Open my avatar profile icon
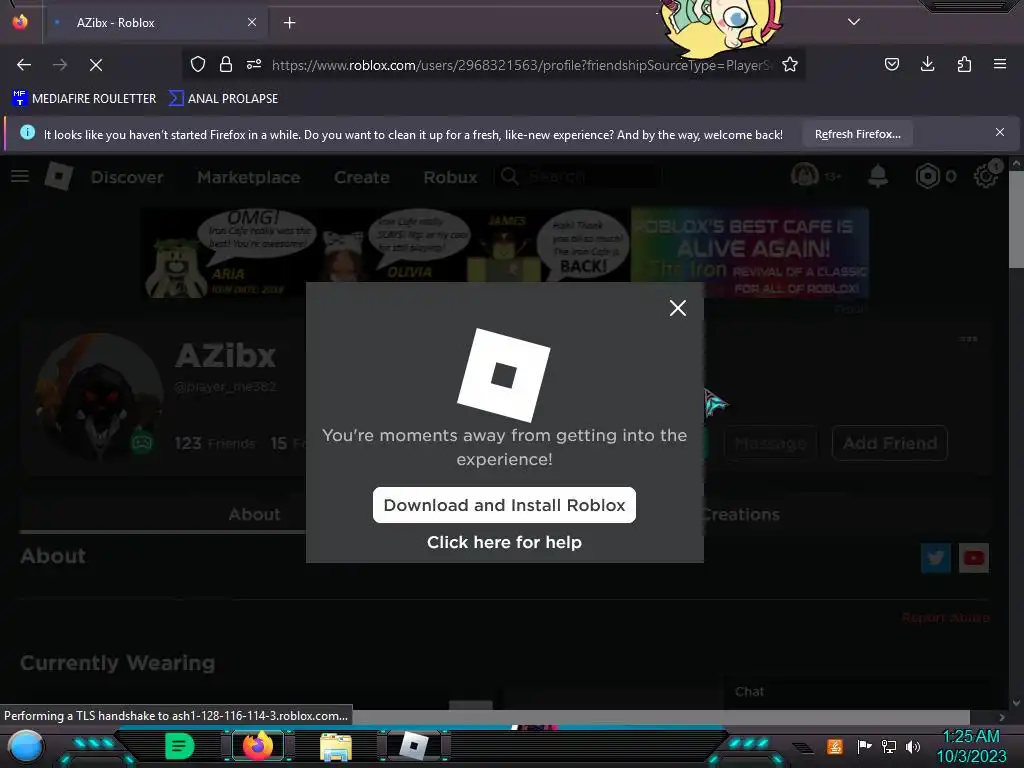The height and width of the screenshot is (768, 1024). [805, 176]
